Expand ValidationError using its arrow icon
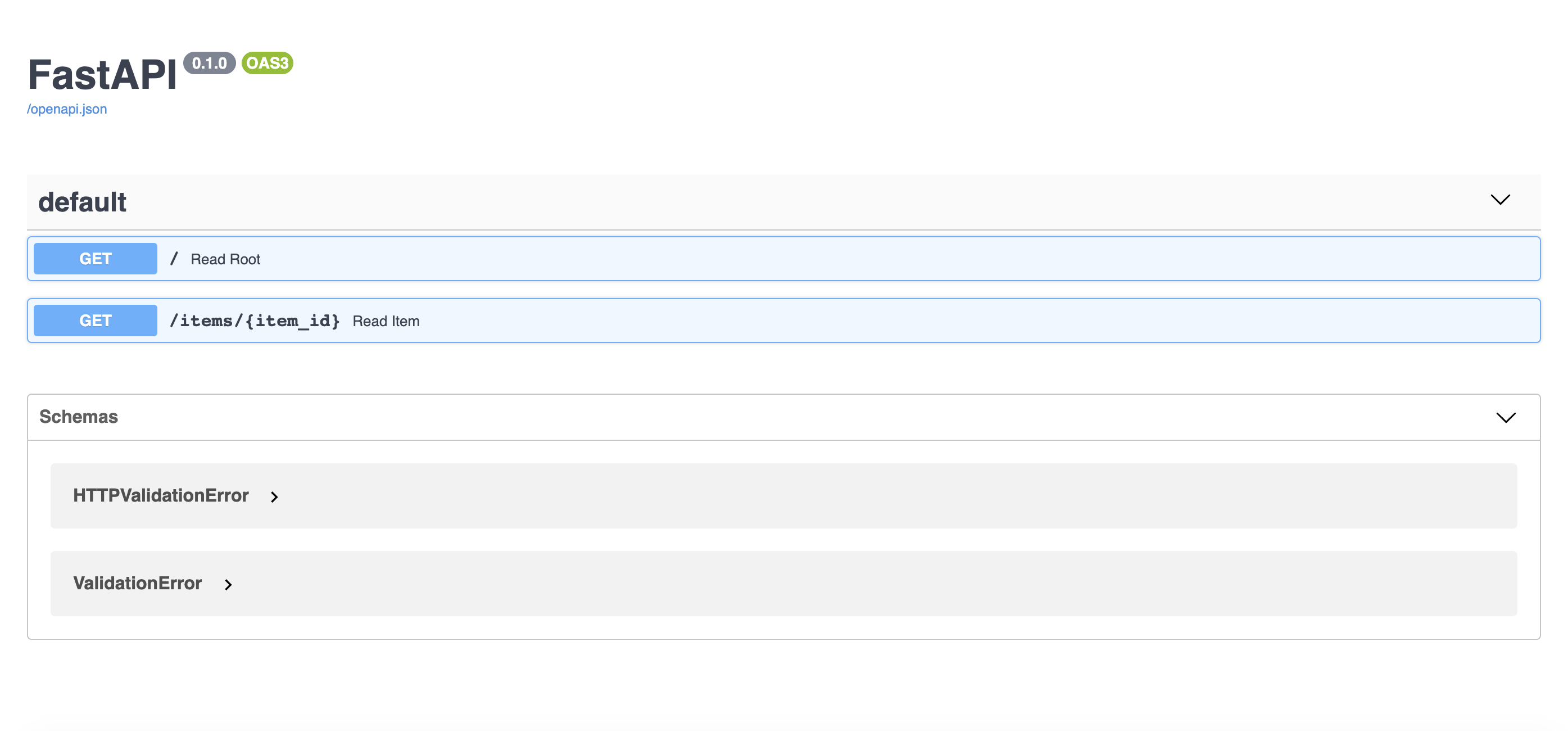1568x731 pixels. 228,585
